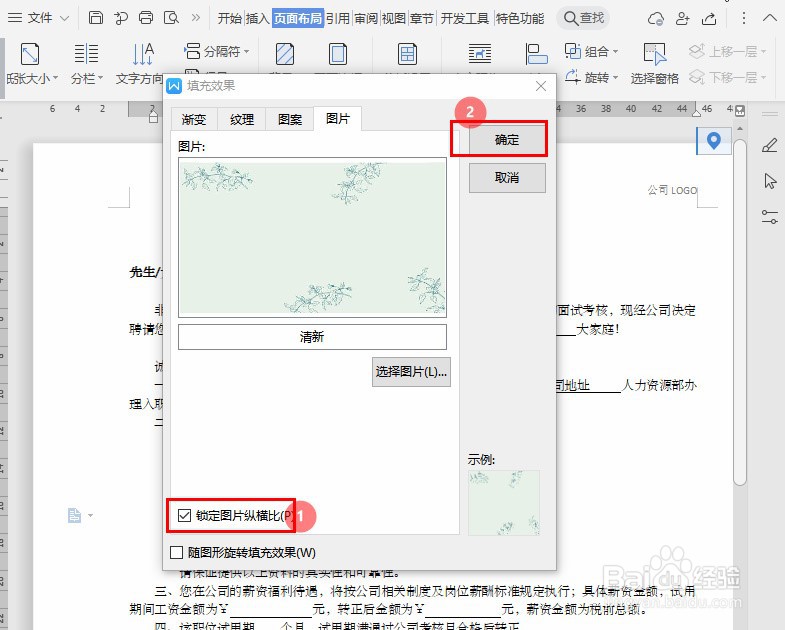Switch to the 渐变 gradient tab
This screenshot has width=785, height=630.
pyautogui.click(x=194, y=119)
